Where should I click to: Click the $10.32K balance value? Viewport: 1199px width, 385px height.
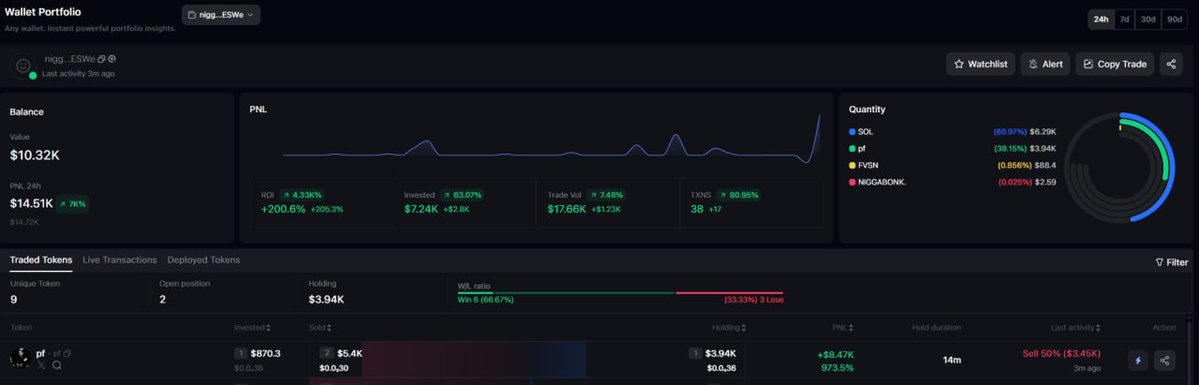[x=34, y=155]
